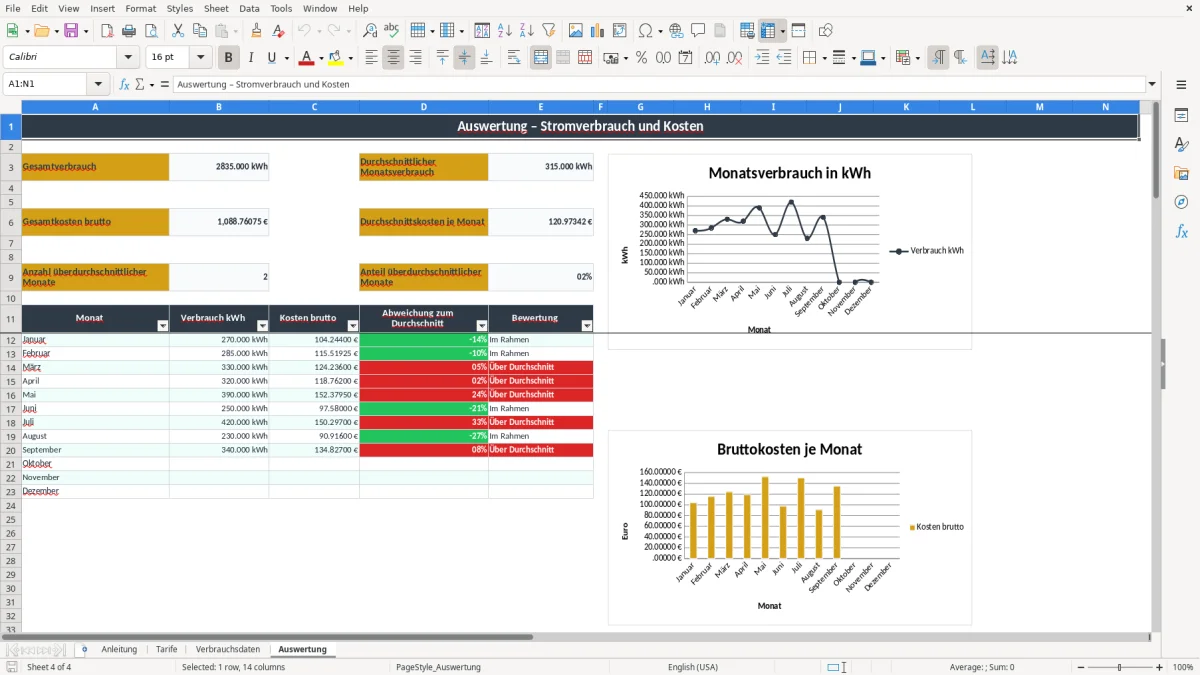
Task: Click the AutoFilter funnel icon
Action: point(548,31)
